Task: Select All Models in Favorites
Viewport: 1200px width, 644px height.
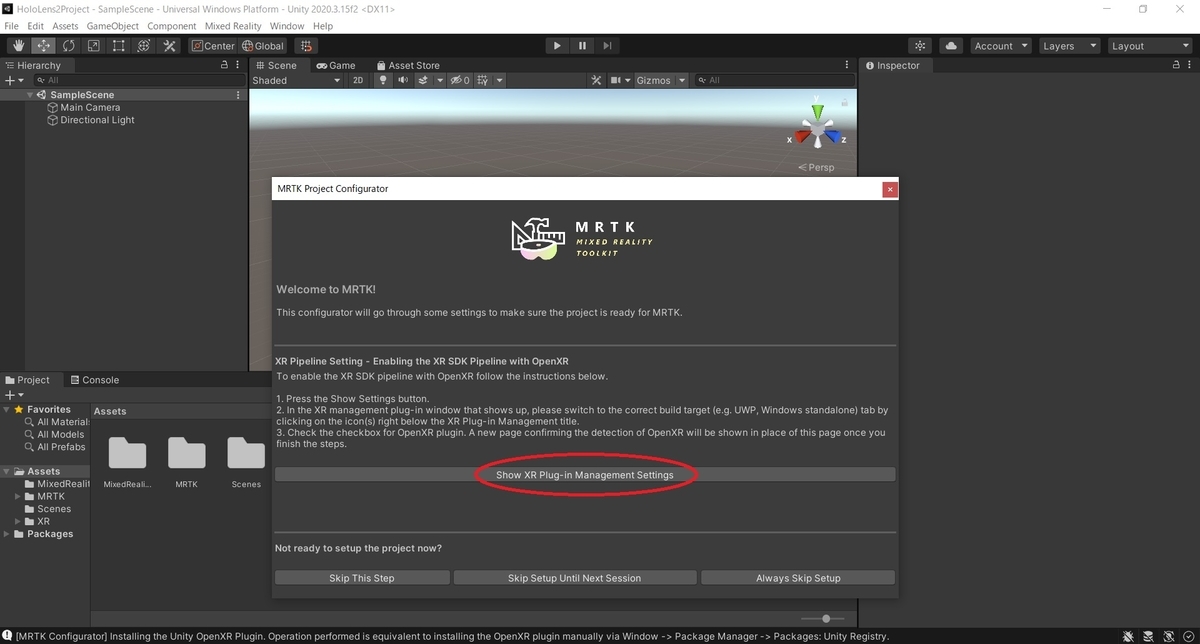Action: click(56, 434)
